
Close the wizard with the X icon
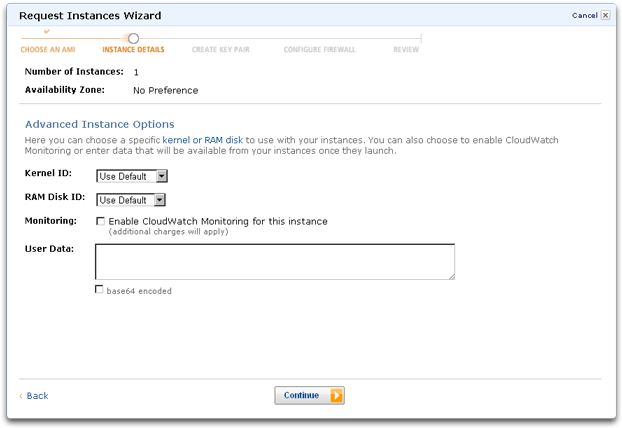(605, 15)
